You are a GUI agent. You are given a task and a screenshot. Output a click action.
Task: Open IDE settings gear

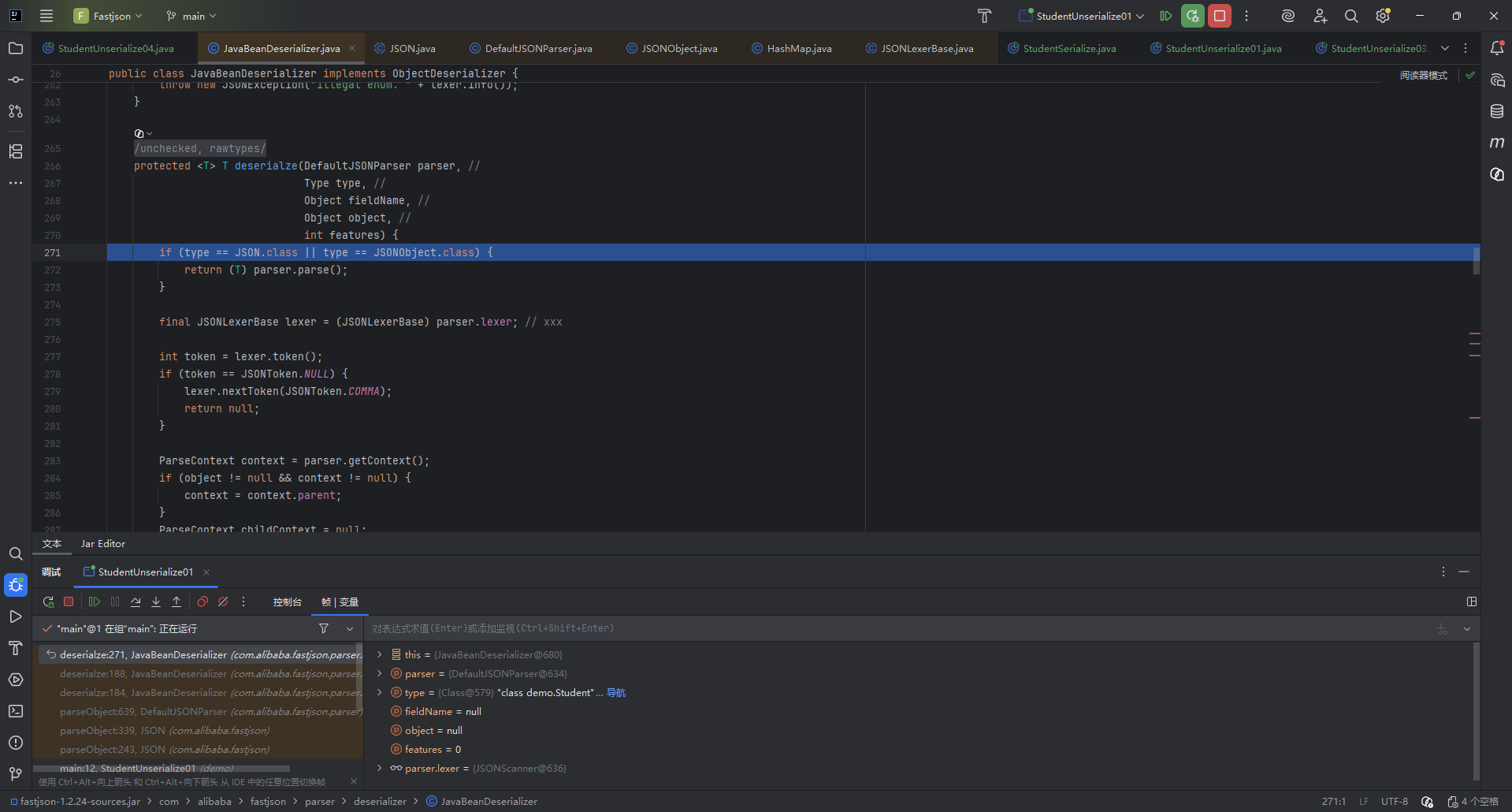pyautogui.click(x=1383, y=16)
